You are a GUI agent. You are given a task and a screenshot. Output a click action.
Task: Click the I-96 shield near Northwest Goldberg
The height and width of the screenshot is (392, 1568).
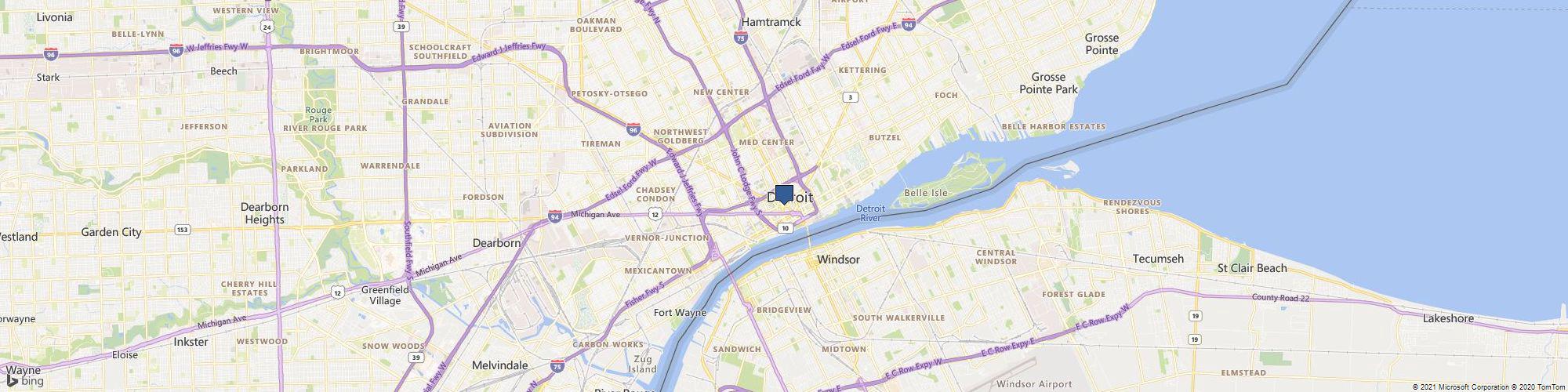(x=633, y=129)
